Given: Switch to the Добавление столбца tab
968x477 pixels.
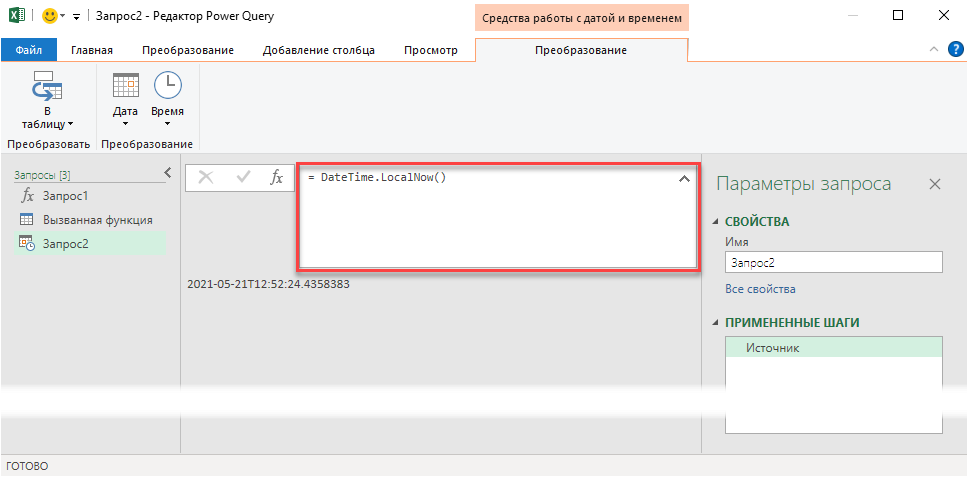Looking at the screenshot, I should coord(319,50).
